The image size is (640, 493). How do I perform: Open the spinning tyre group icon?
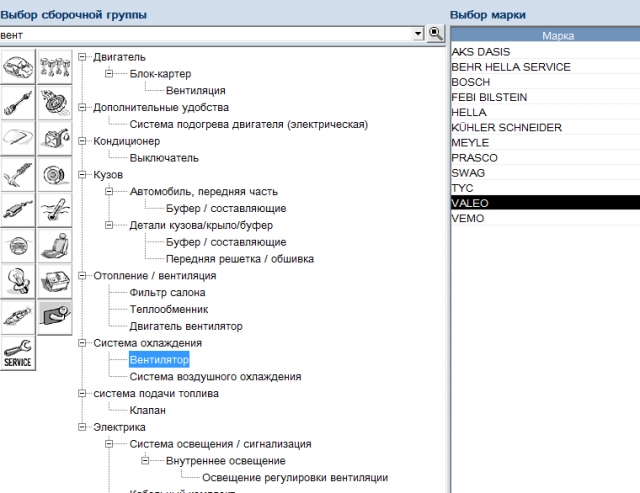pos(55,103)
